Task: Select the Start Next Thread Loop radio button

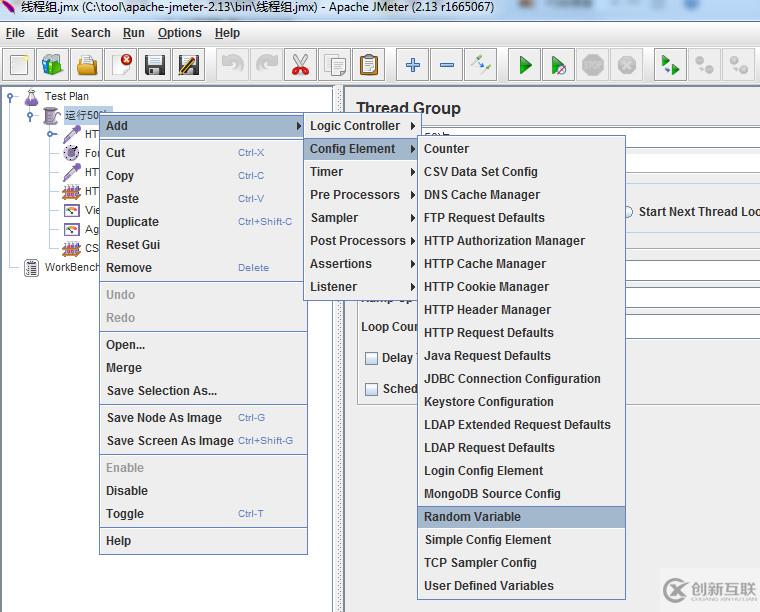Action: [629, 212]
